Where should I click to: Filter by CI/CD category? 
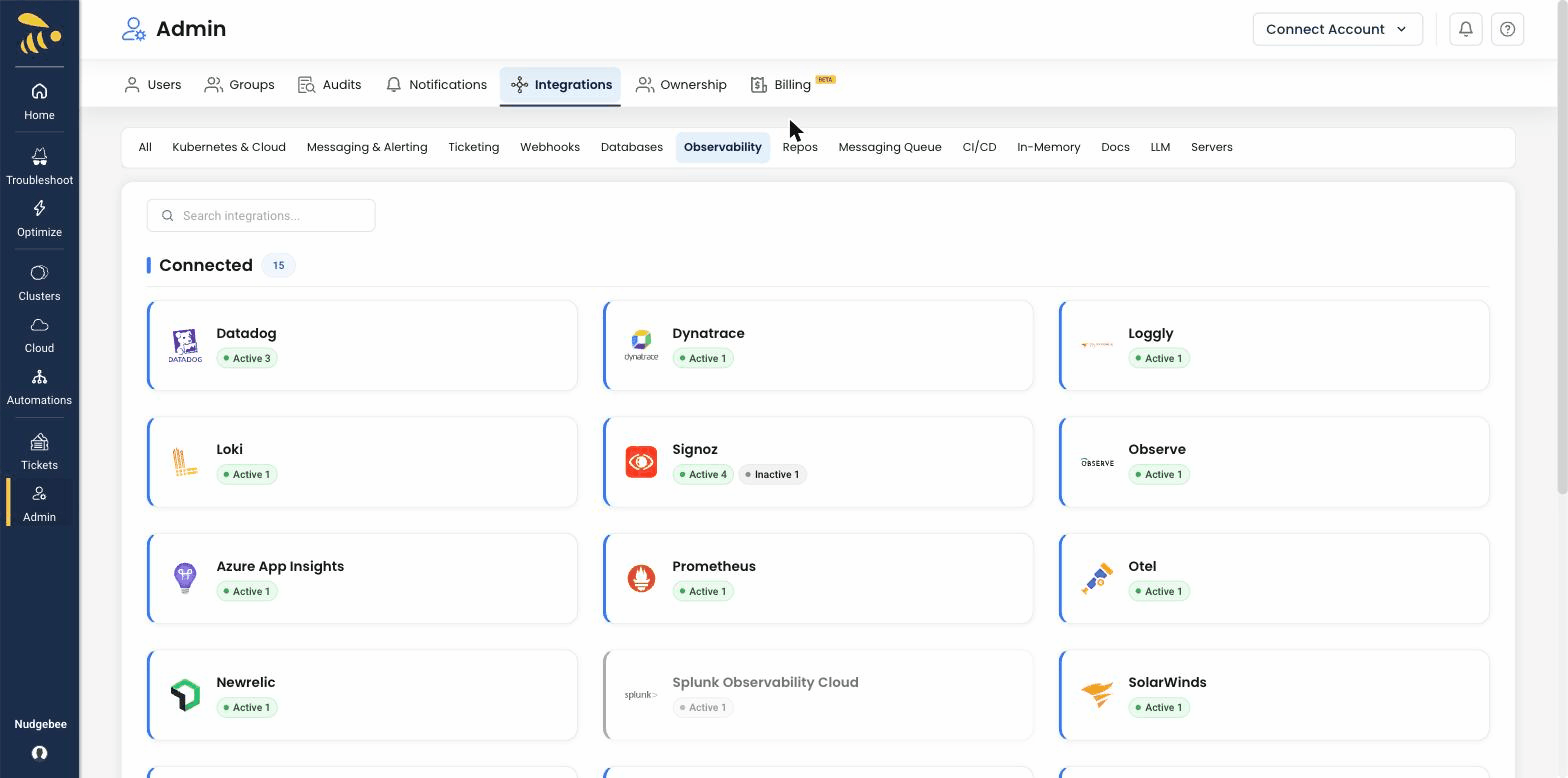click(979, 147)
